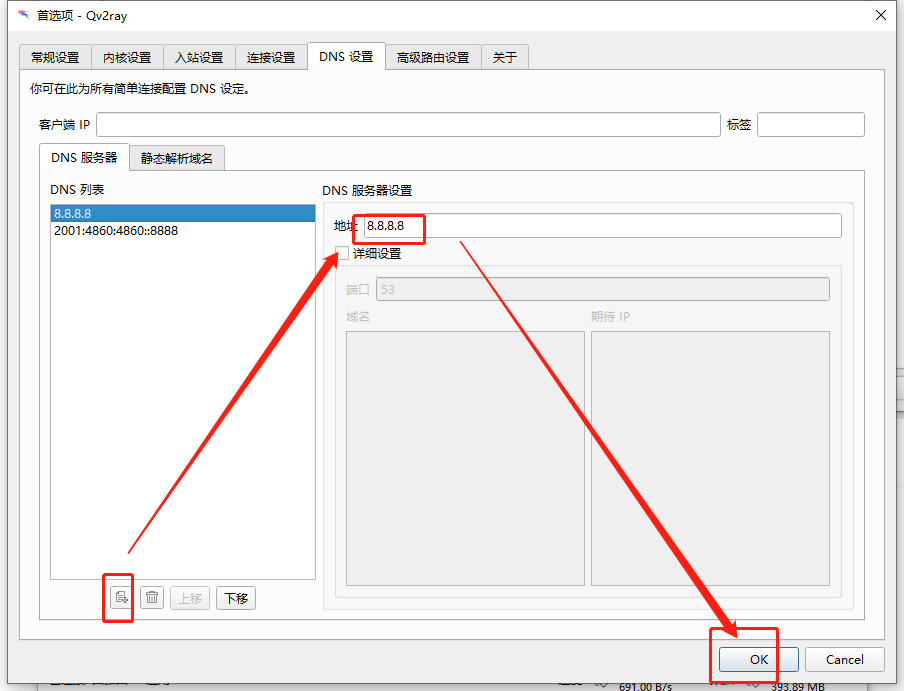Screen dimensions: 904x691
Task: Go to the 入站设置 tab
Action: (199, 57)
